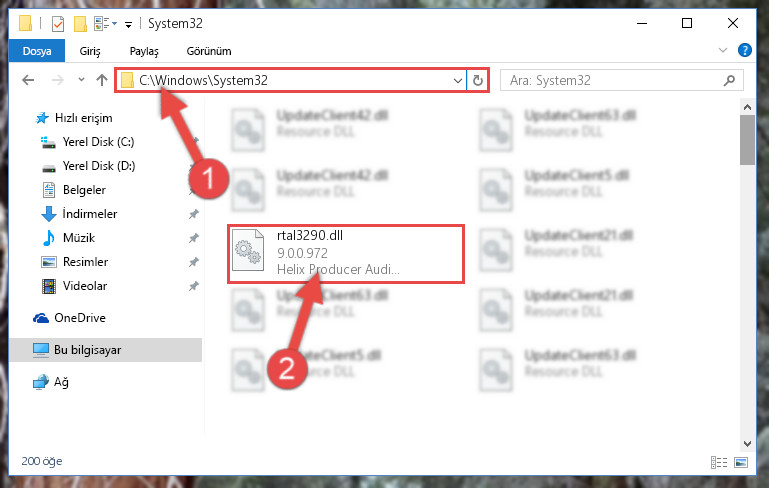Refresh the System32 folder view
The width and height of the screenshot is (769, 488).
478,80
